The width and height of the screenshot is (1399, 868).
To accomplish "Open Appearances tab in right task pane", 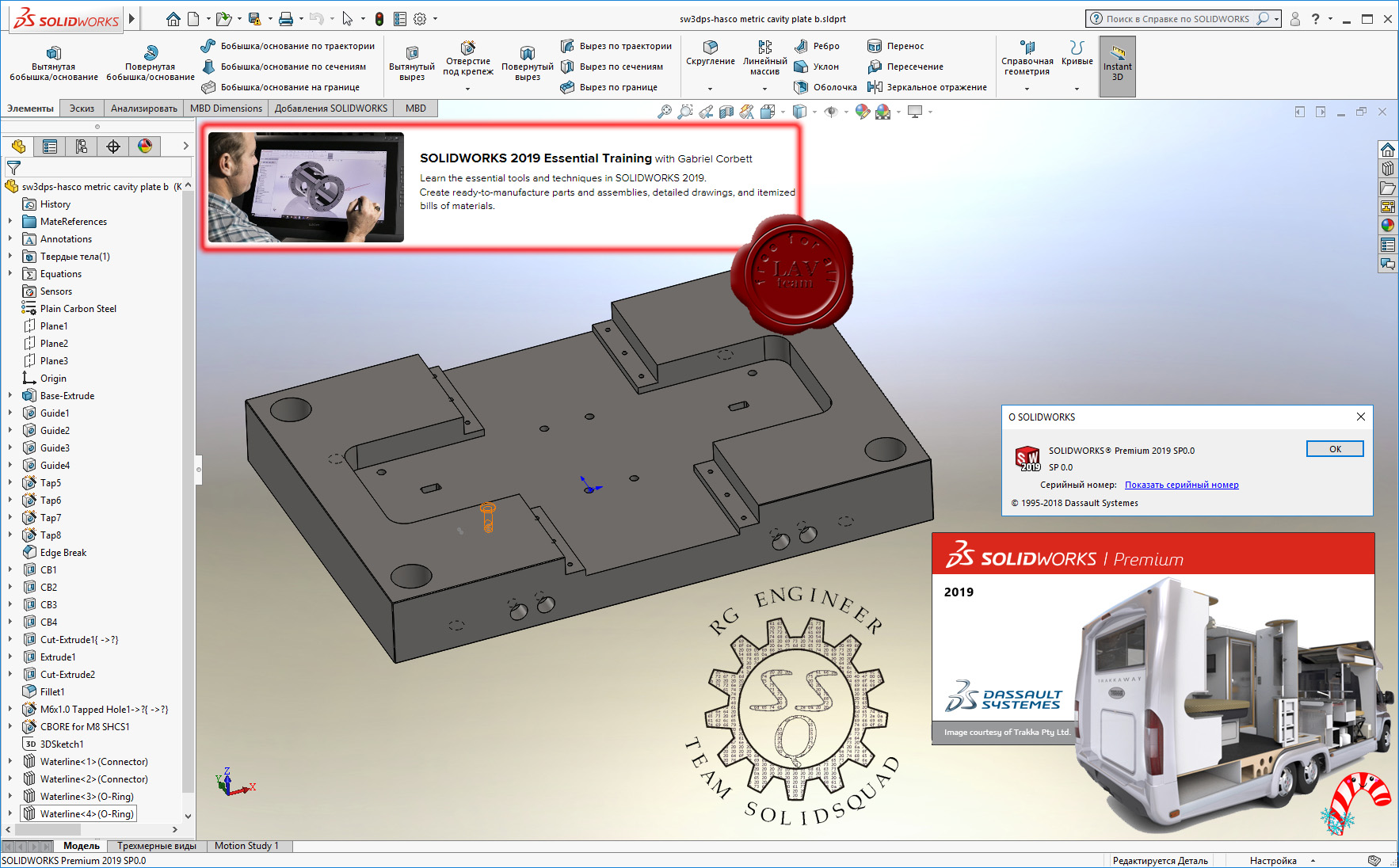I will click(1388, 226).
